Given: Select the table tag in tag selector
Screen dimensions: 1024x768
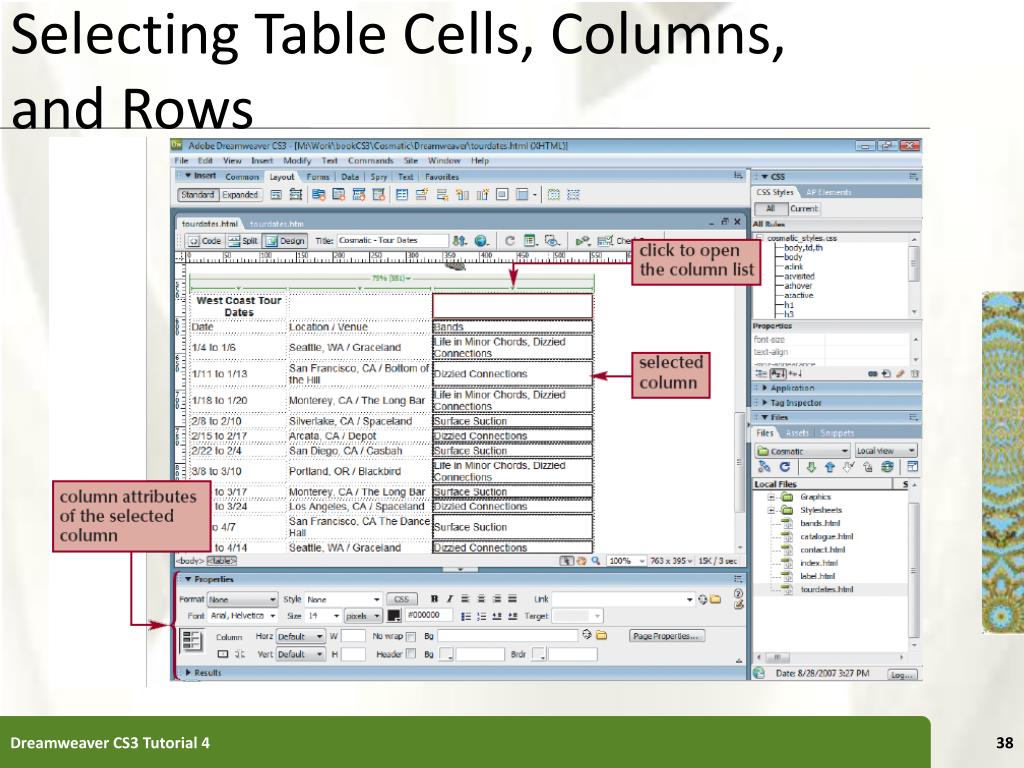Looking at the screenshot, I should point(222,561).
